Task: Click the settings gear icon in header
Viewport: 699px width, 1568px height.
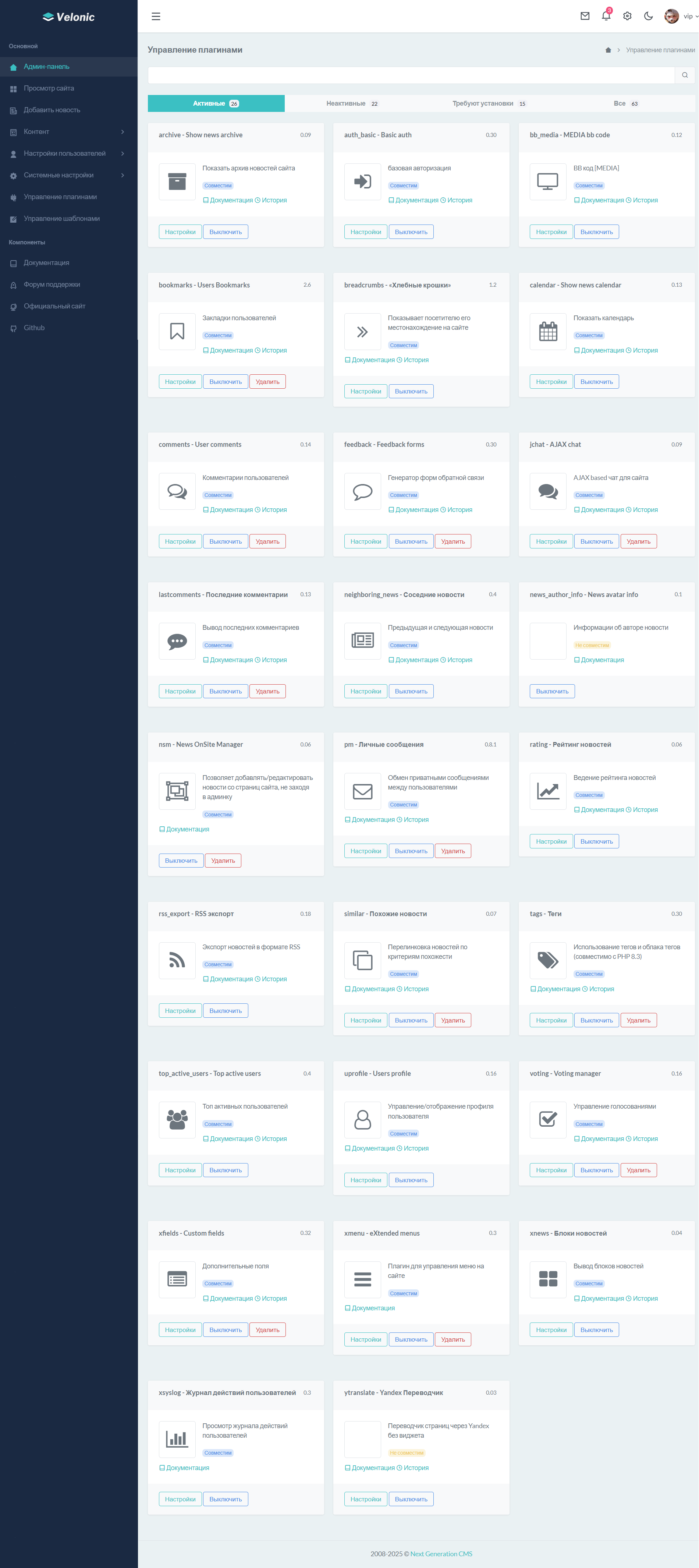Action: pyautogui.click(x=627, y=17)
